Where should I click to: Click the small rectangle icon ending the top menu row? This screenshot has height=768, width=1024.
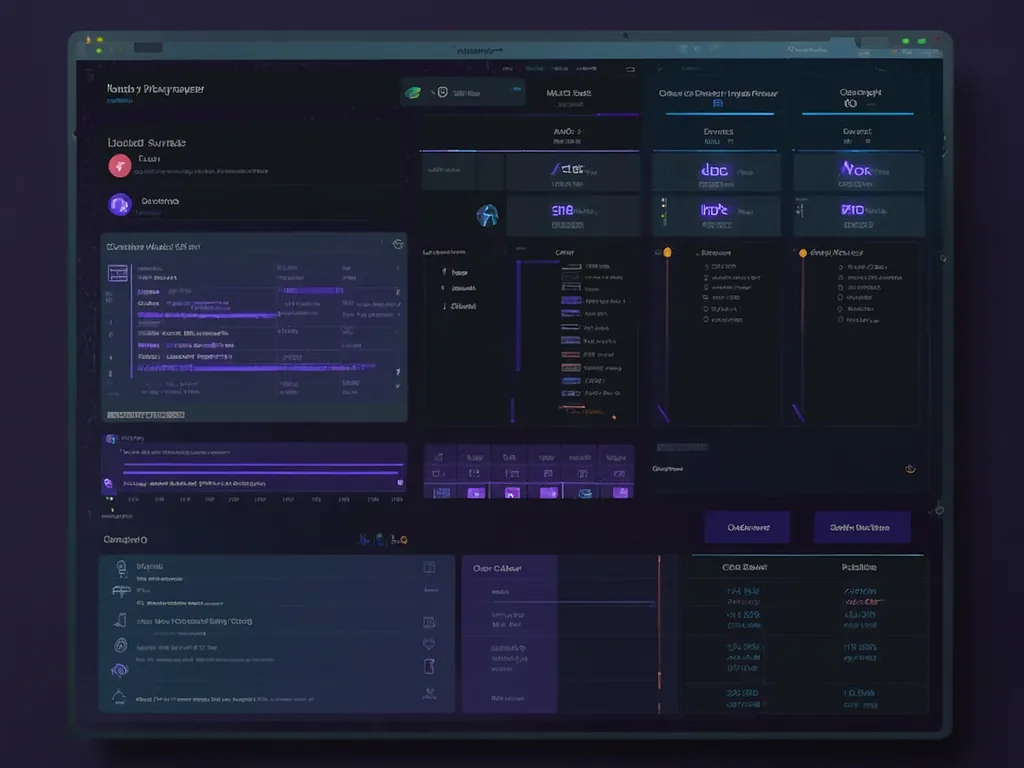coord(630,69)
